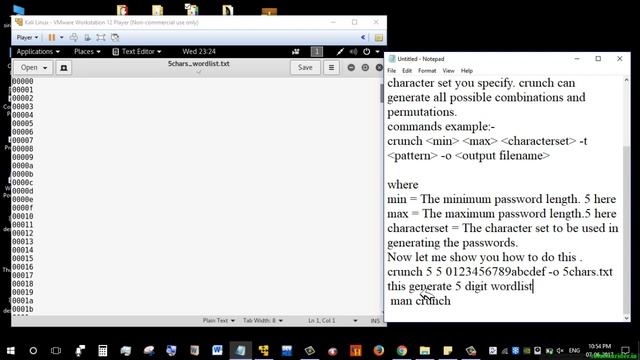
Task: Open Calculator from taskbar
Action: click(x=102, y=350)
